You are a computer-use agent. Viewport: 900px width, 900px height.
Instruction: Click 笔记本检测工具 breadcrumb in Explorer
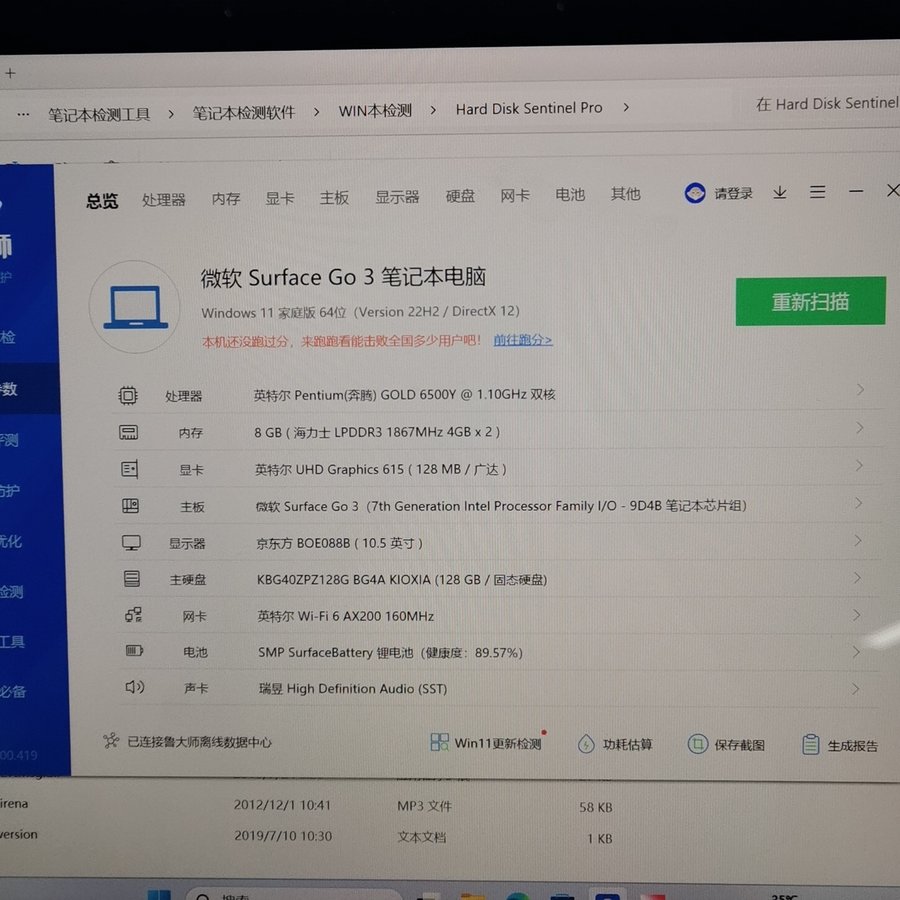[x=99, y=115]
